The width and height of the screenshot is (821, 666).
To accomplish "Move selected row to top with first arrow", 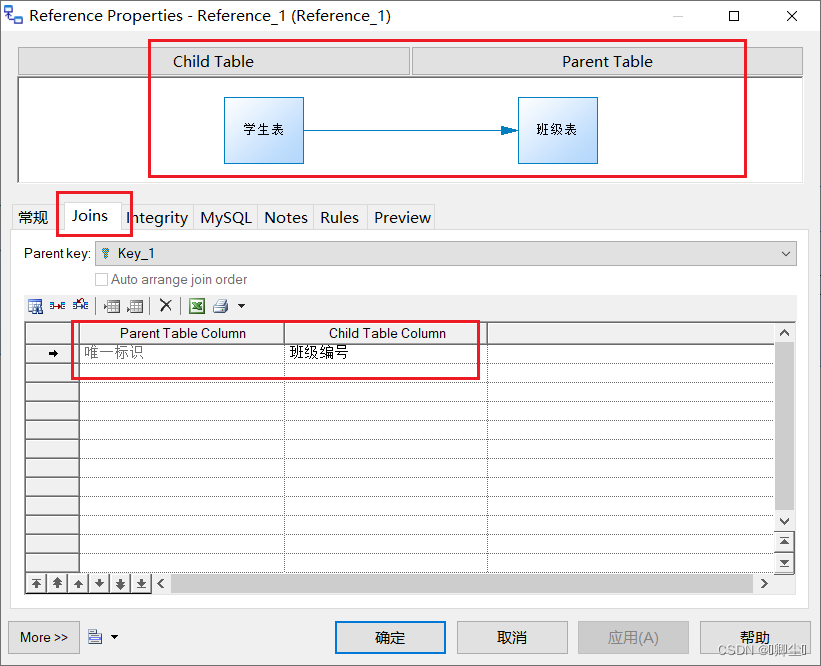I will click(36, 582).
